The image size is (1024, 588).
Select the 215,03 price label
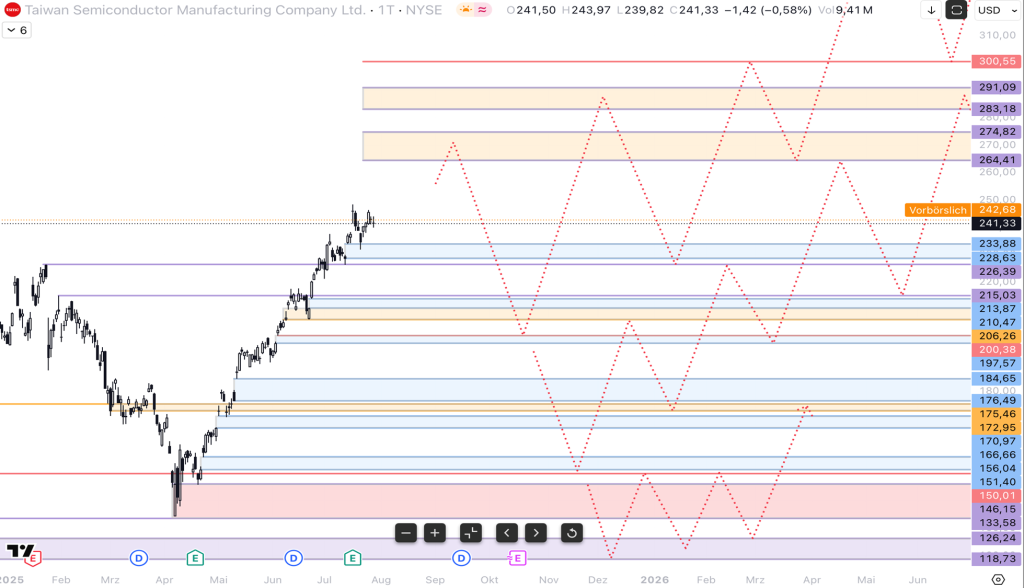(x=997, y=295)
